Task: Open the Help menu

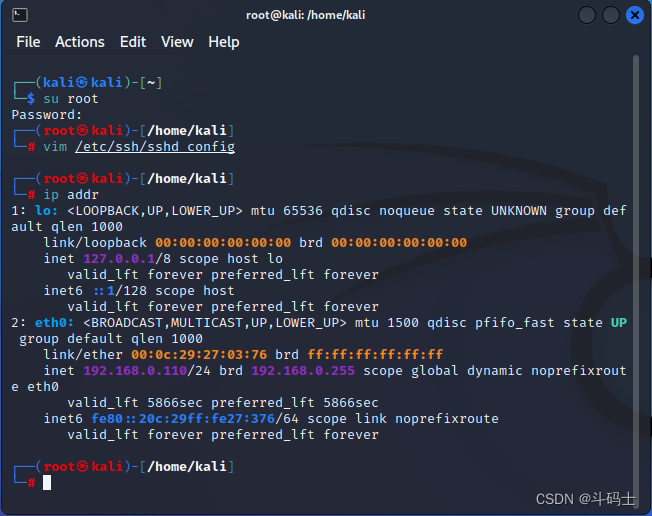Action: coord(224,42)
